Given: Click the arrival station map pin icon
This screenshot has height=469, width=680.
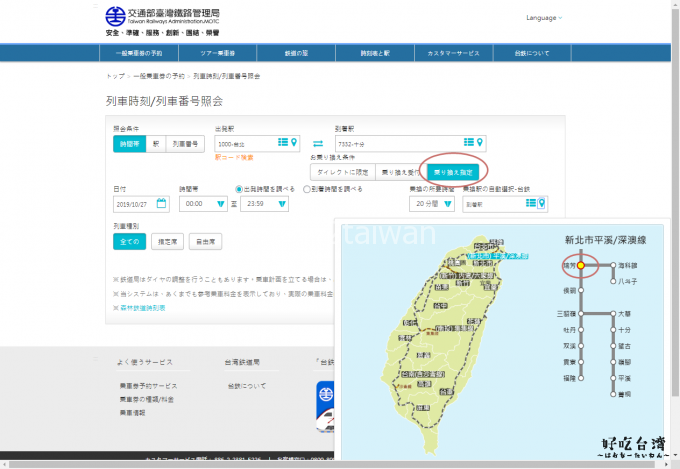Looking at the screenshot, I should tap(480, 142).
